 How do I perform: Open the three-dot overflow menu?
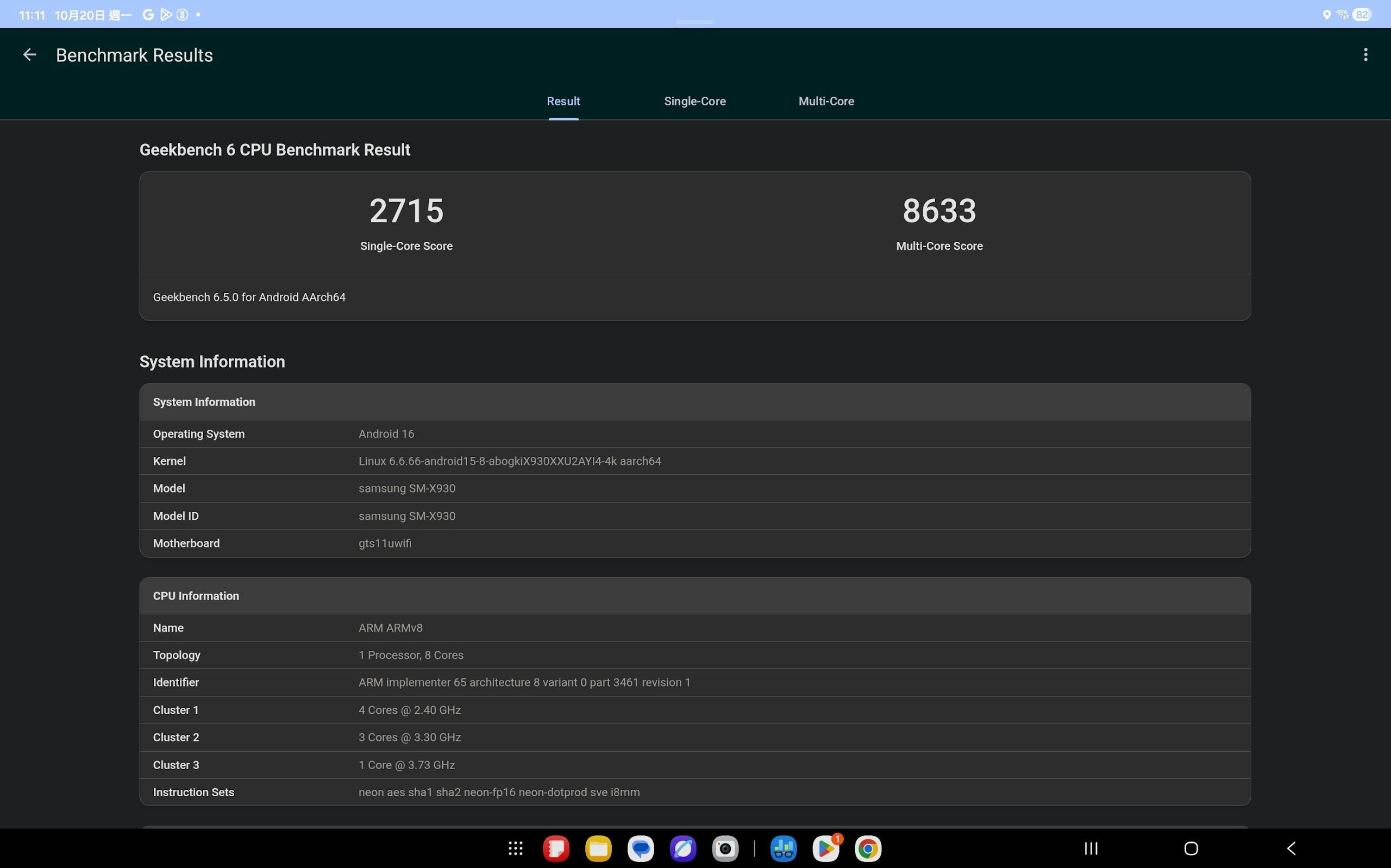point(1365,55)
